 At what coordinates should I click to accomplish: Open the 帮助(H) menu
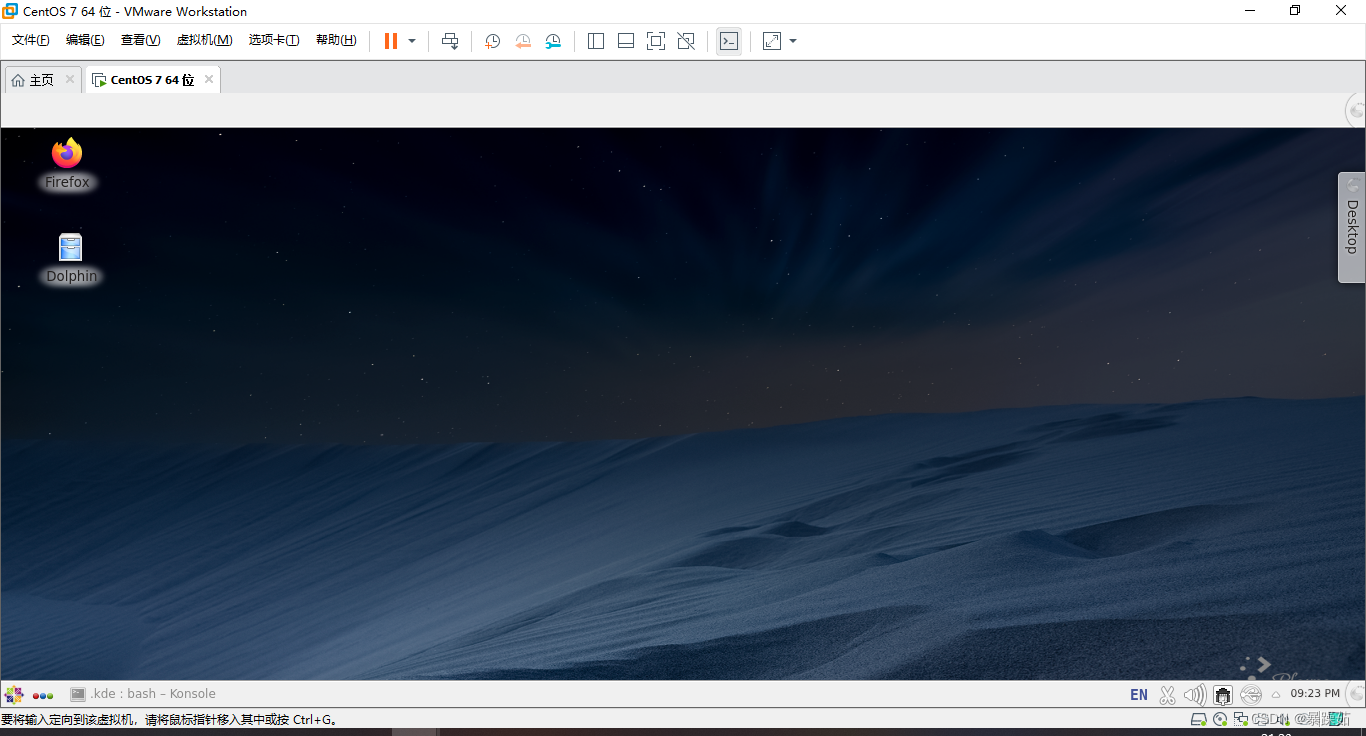click(x=336, y=40)
